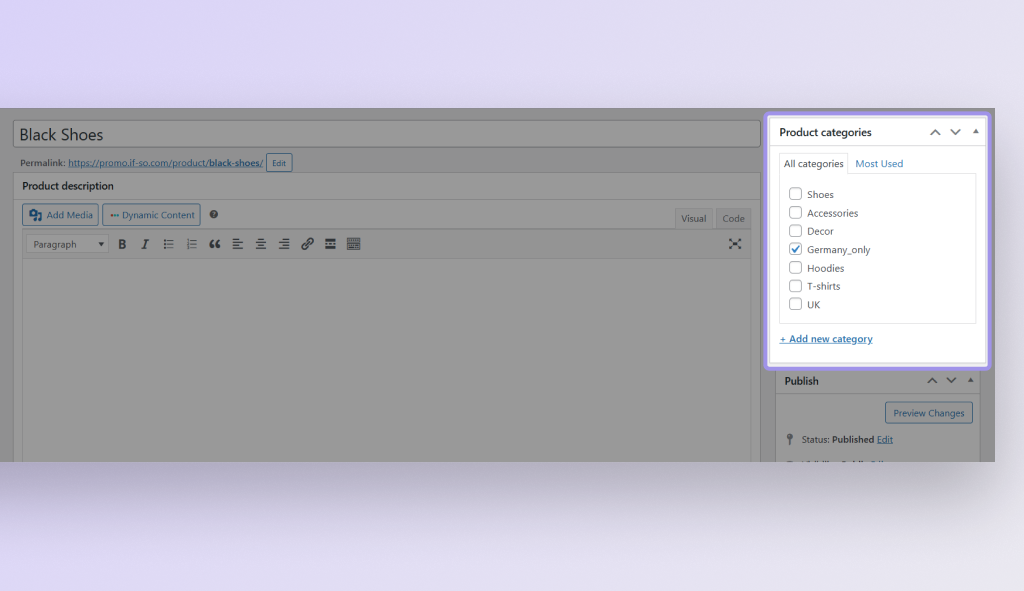The width and height of the screenshot is (1024, 591).
Task: Switch the editor to Code tab
Action: tap(733, 218)
